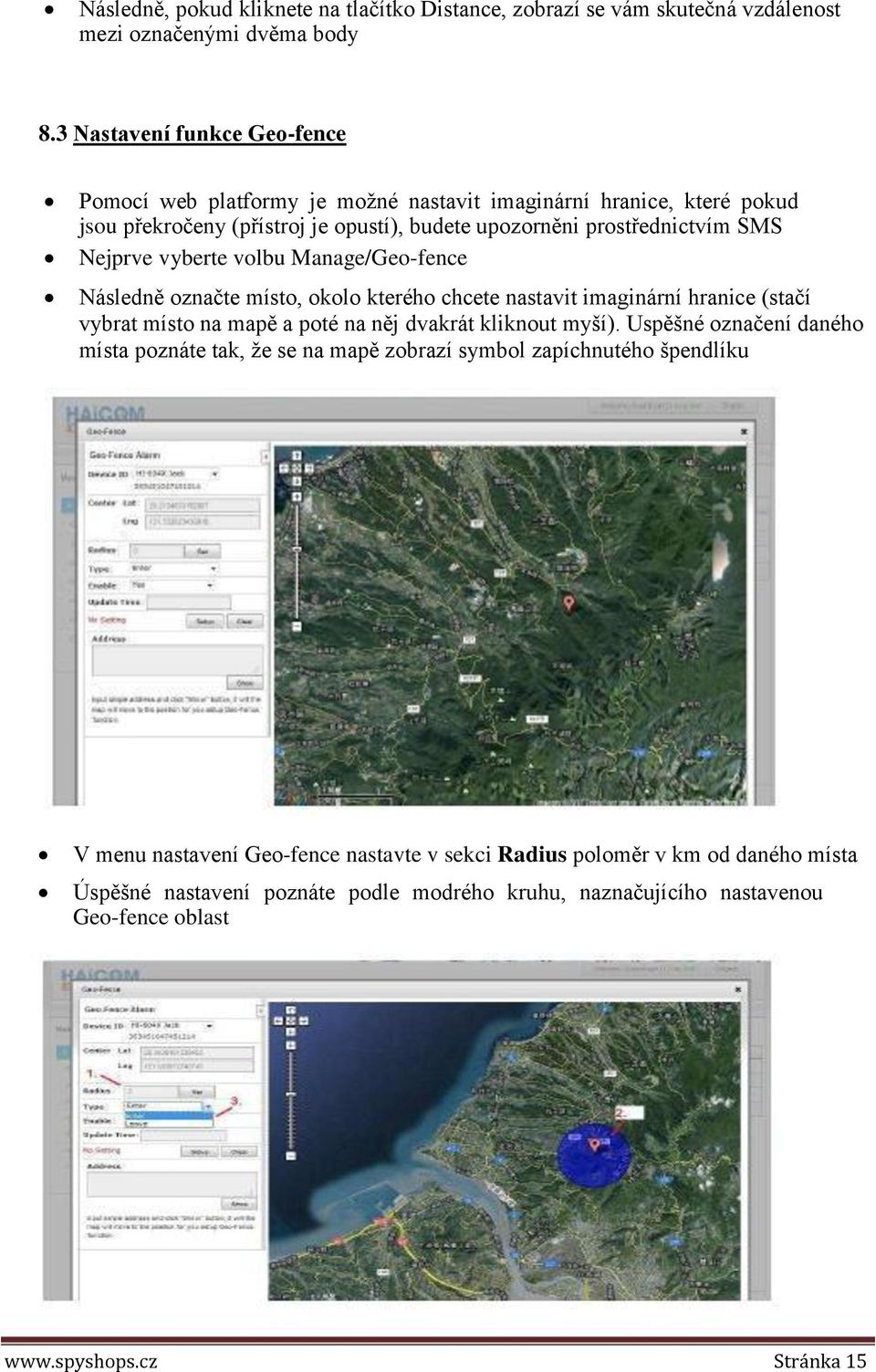Screen dimensions: 876x1372
Task: Pan map right in lower screenshot
Action: 304,1021
